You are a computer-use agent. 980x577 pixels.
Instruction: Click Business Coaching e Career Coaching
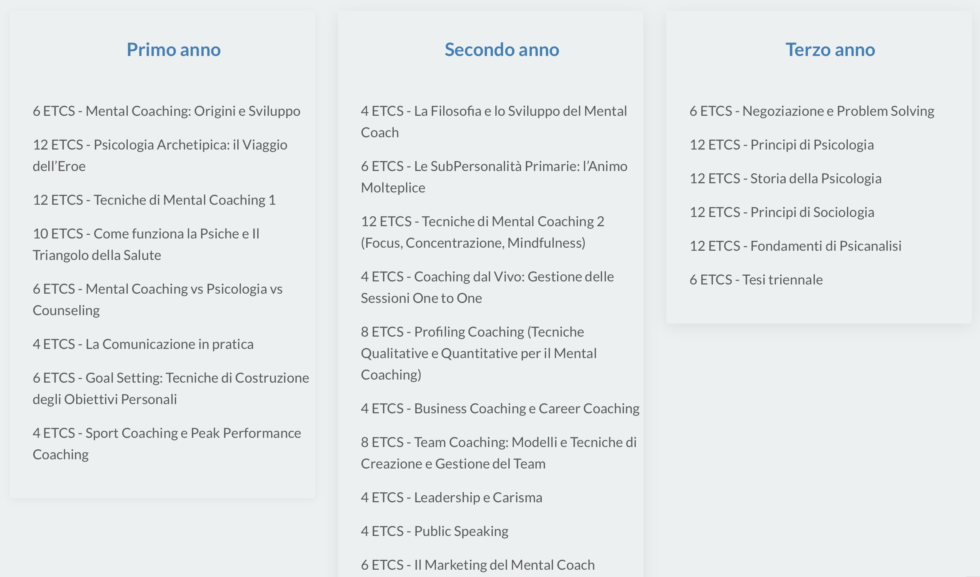tap(500, 408)
